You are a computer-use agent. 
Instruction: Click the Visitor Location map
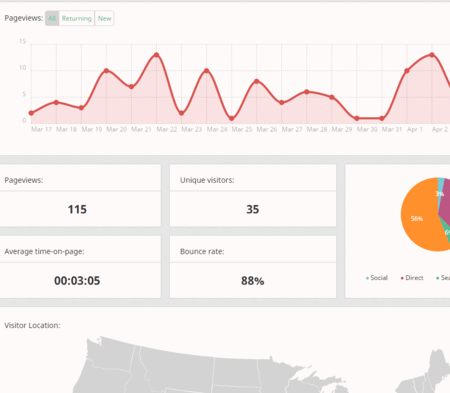click(x=260, y=365)
